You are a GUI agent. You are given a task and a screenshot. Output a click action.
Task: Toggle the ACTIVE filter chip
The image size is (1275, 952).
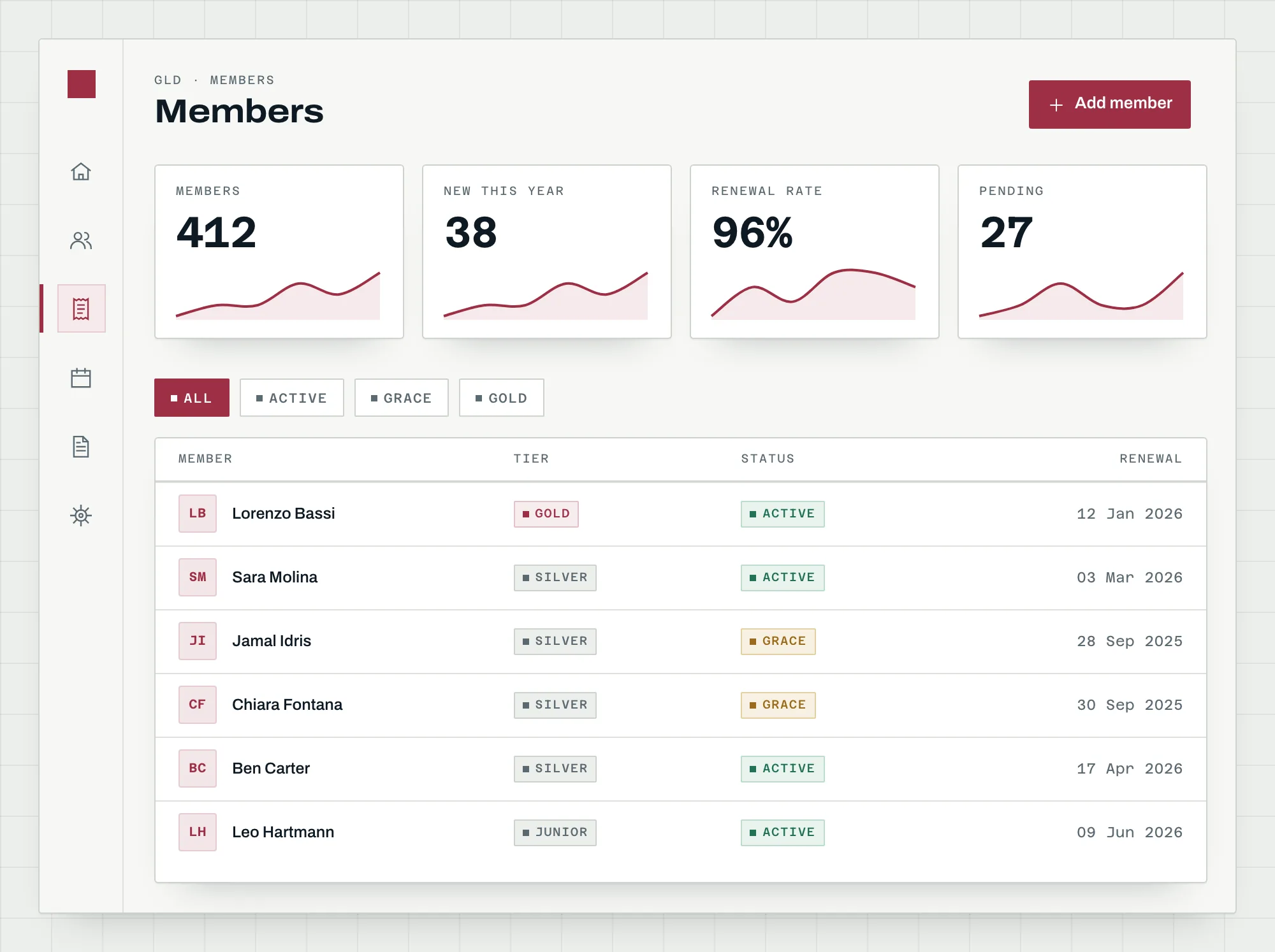click(x=292, y=398)
